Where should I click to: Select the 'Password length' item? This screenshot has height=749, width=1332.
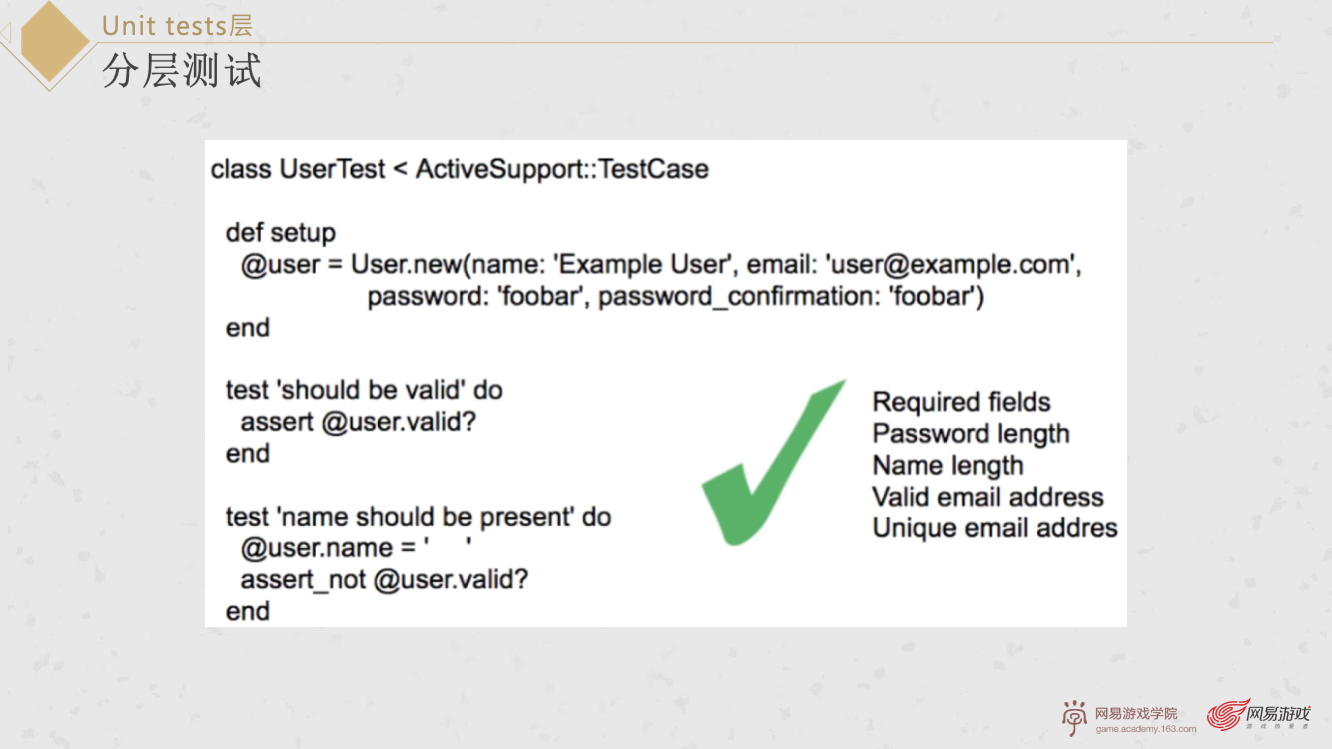pos(970,434)
